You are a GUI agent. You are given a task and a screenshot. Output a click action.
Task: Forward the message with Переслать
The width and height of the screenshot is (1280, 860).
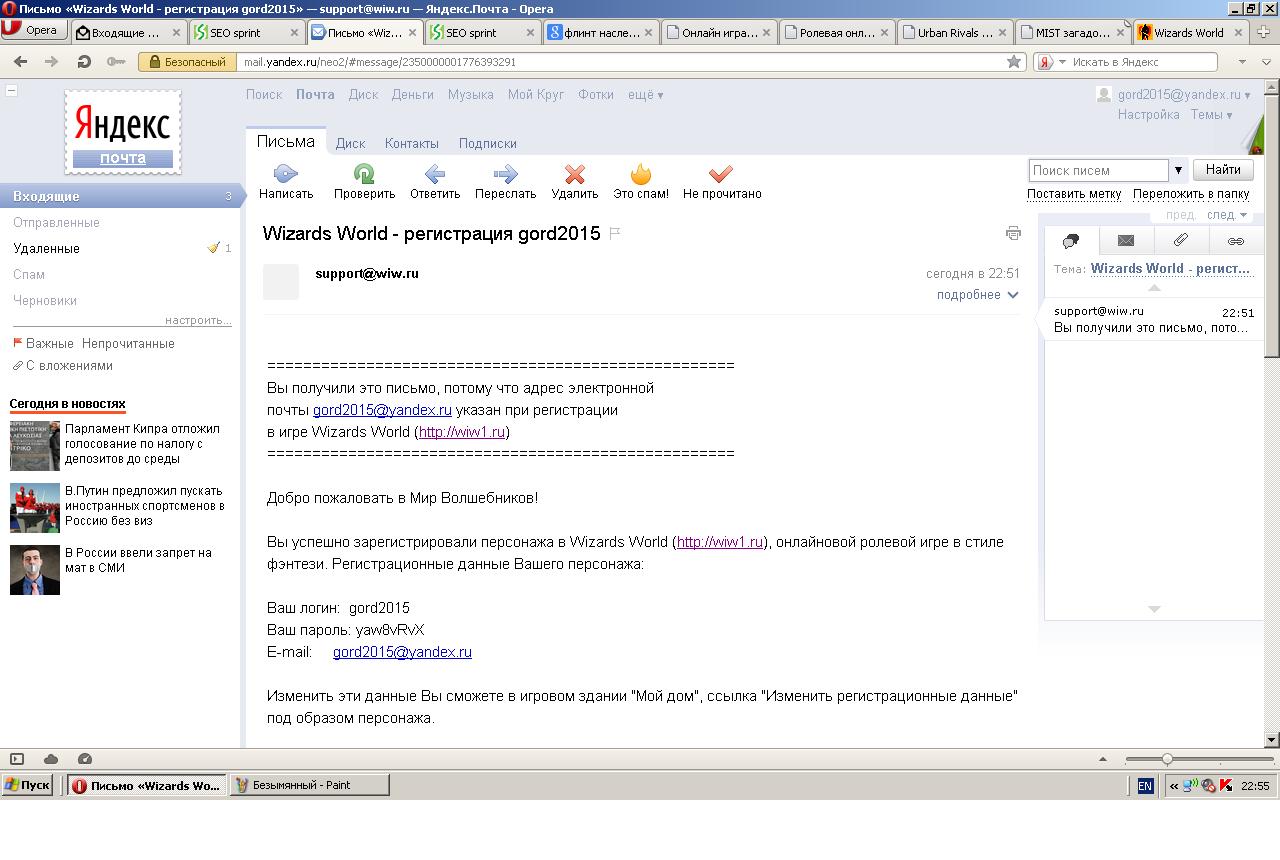[x=505, y=174]
